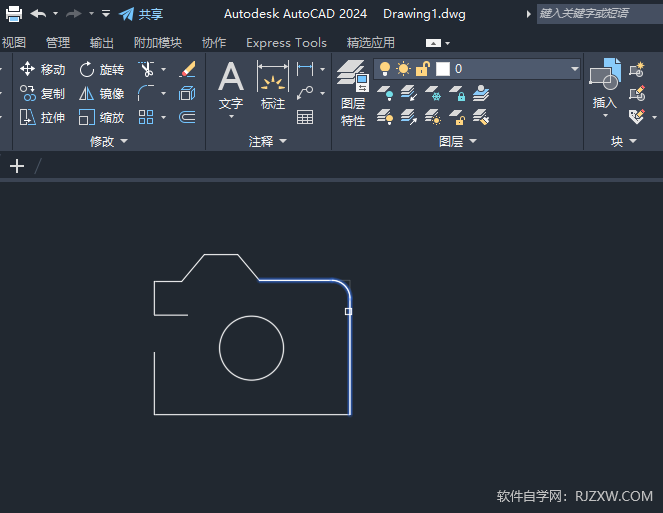Click the Share (共享) button
The image size is (663, 513).
(141, 14)
